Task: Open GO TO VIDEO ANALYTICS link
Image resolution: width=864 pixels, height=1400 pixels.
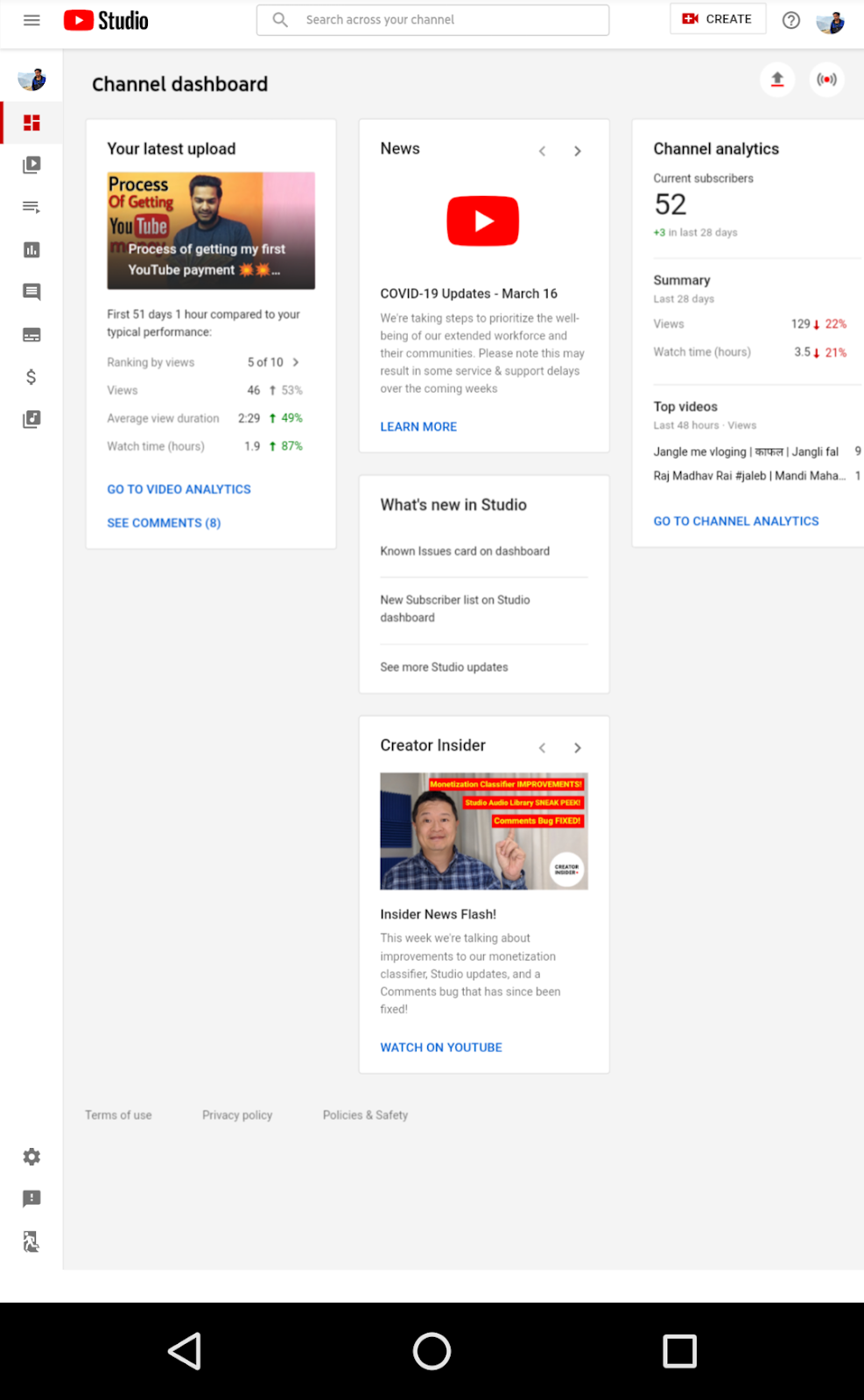Action: [x=179, y=489]
